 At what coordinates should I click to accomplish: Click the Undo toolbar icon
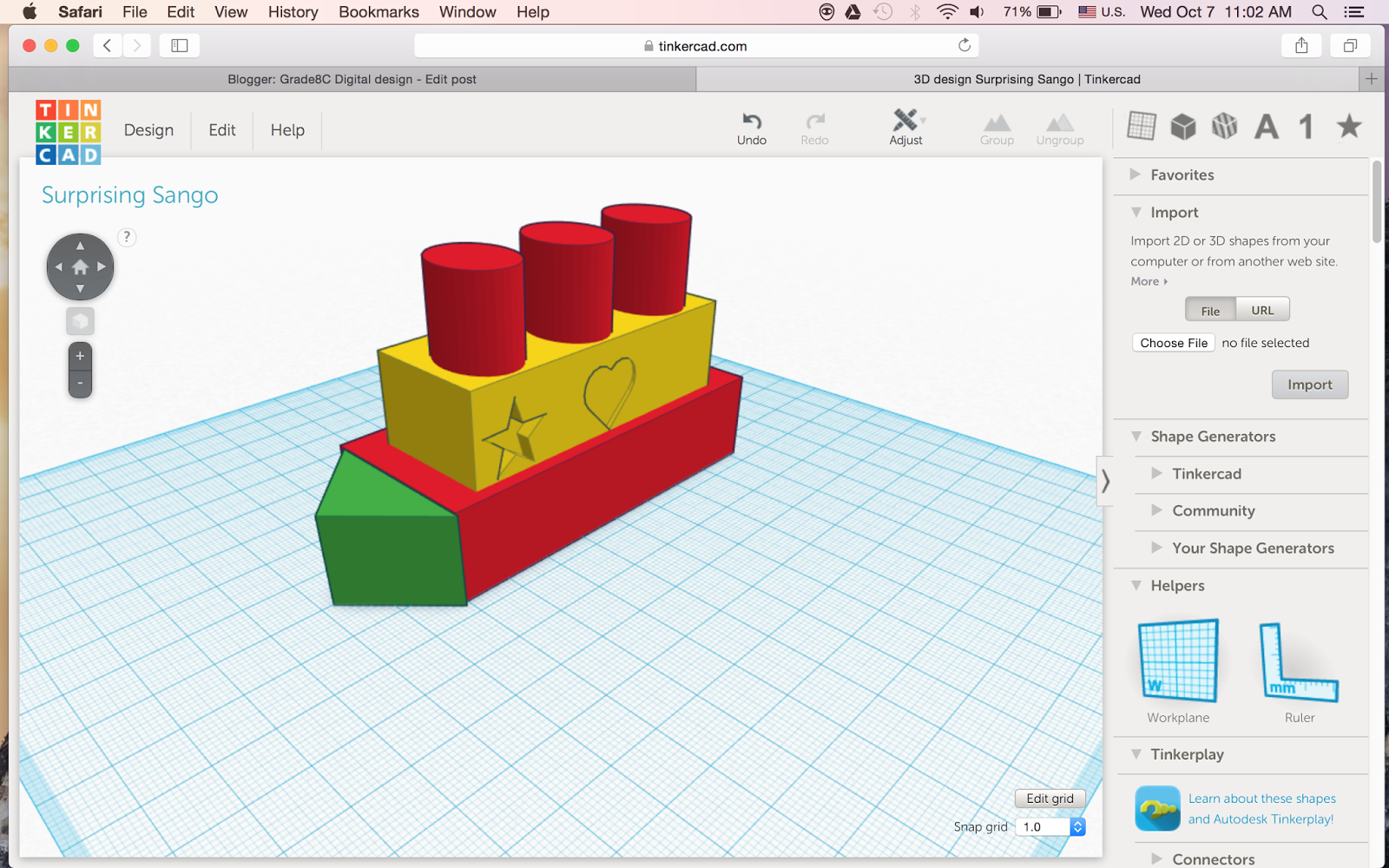(751, 122)
